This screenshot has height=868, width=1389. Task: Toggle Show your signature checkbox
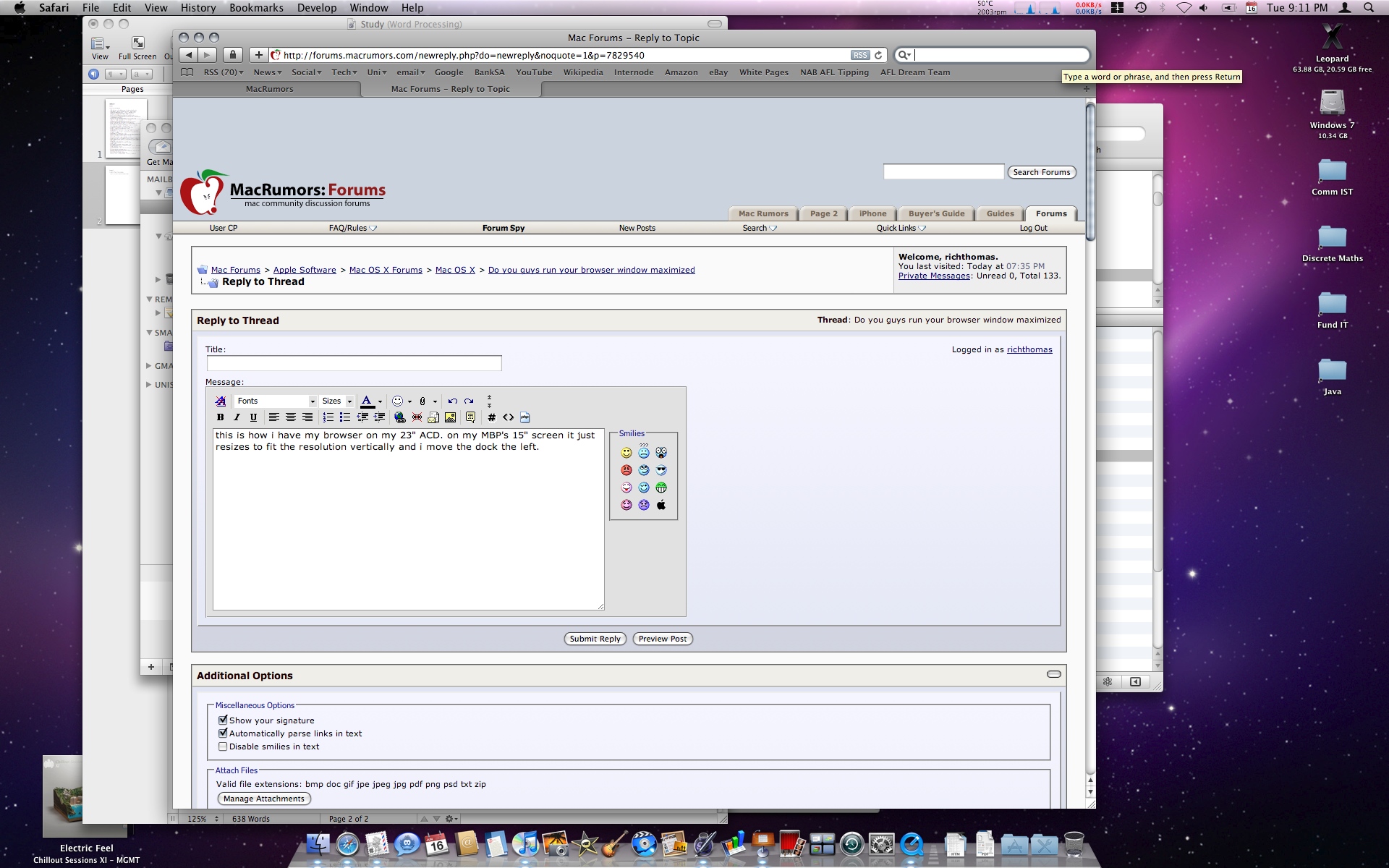coord(223,720)
